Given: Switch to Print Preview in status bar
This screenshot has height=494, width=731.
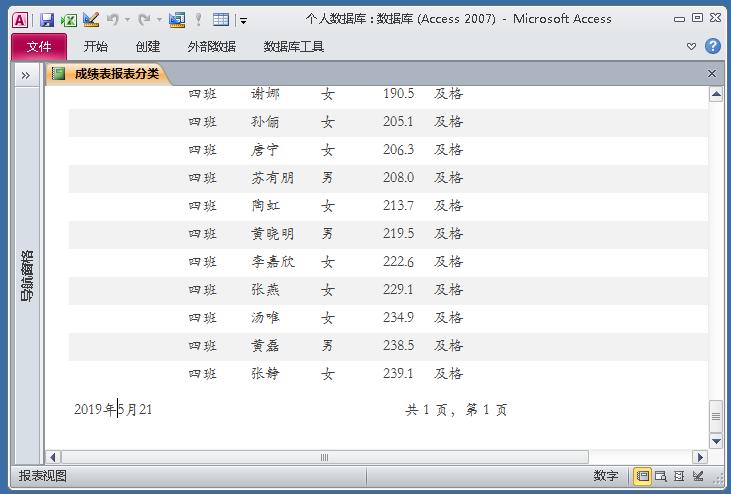Looking at the screenshot, I should point(661,476).
